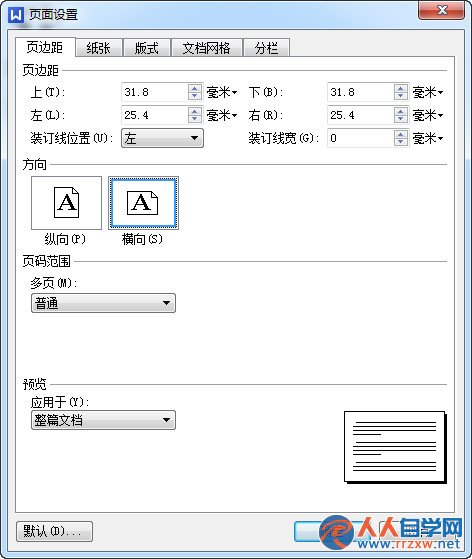Open the 装订线位置 gutter position dropdown

point(162,138)
